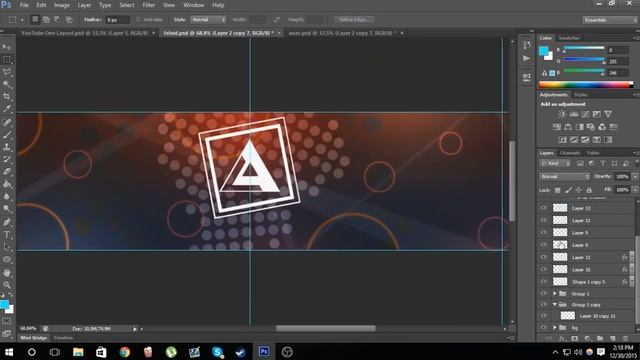This screenshot has width=640, height=360.
Task: Add a Brightness/Contrast adjustment
Action: (x=562, y=114)
